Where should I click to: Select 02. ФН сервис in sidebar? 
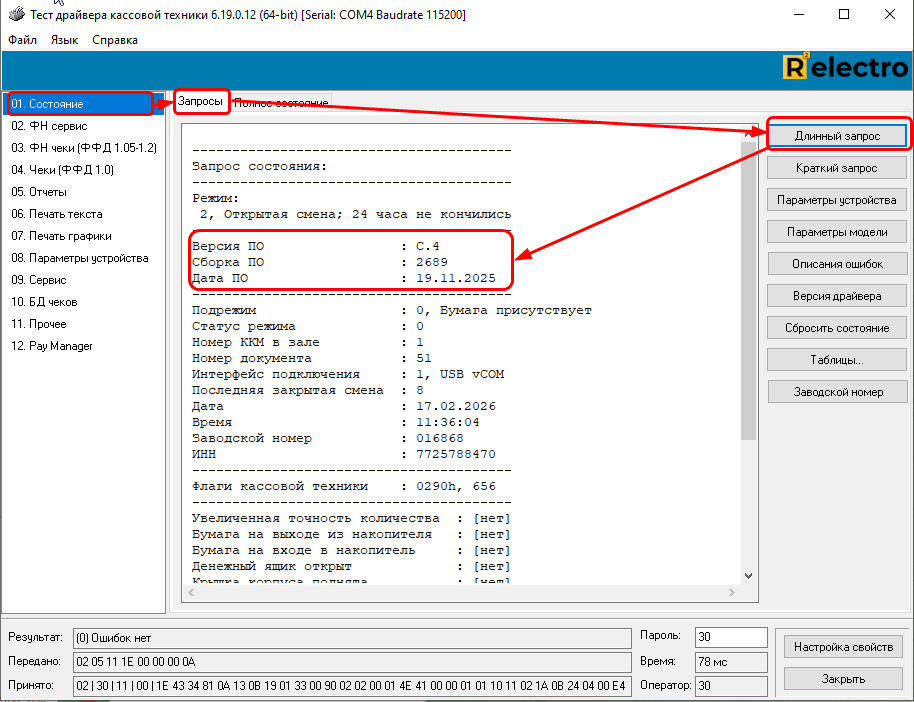tap(49, 126)
